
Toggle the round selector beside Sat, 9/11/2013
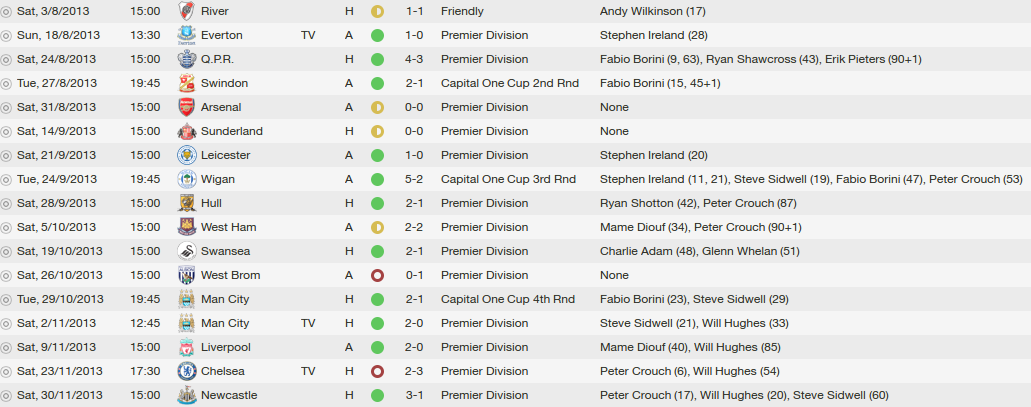[x=6, y=348]
